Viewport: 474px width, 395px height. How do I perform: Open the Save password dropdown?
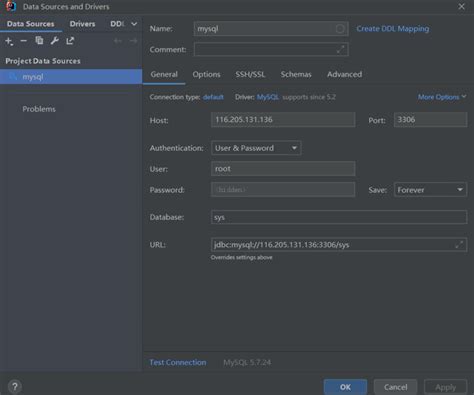pos(430,190)
